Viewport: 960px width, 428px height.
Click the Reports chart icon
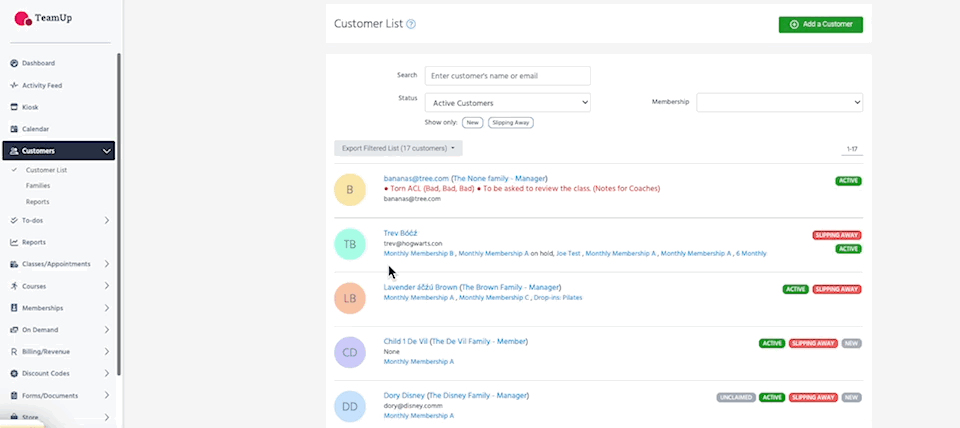tap(14, 242)
